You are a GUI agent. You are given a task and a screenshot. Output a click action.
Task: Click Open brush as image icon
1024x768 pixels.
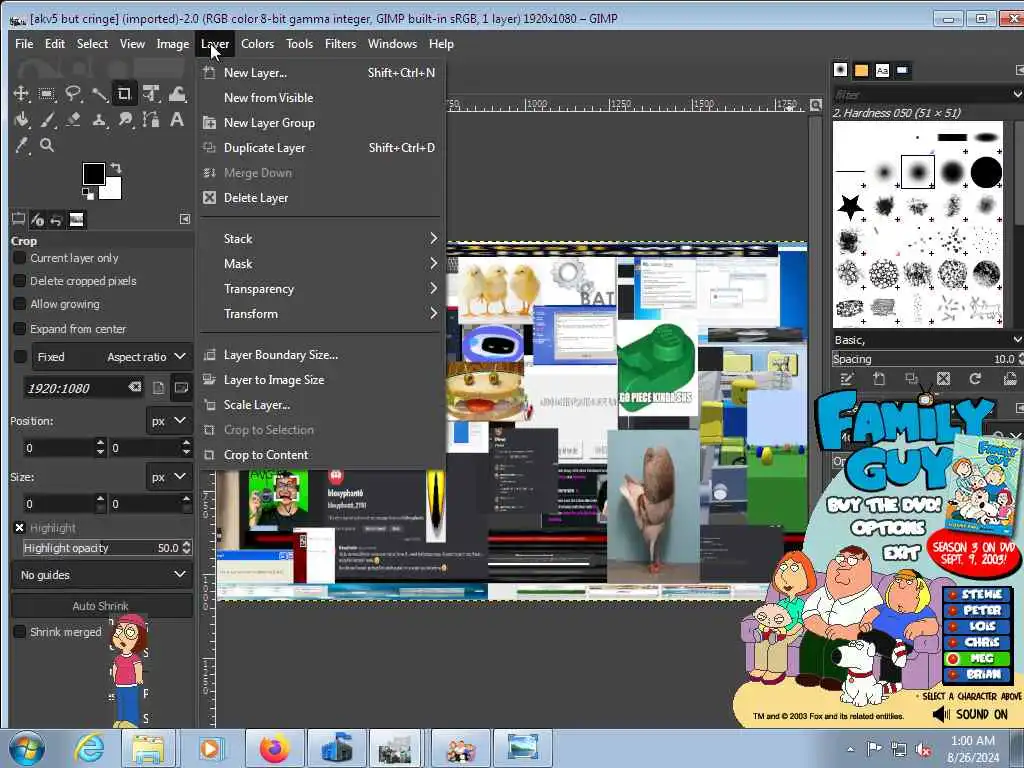pyautogui.click(x=1010, y=379)
